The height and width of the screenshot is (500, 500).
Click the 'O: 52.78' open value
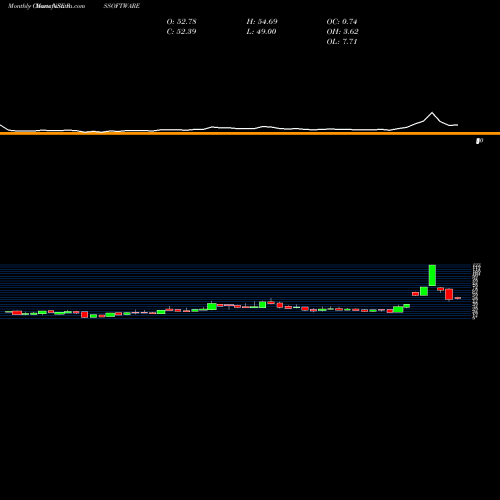pos(181,22)
